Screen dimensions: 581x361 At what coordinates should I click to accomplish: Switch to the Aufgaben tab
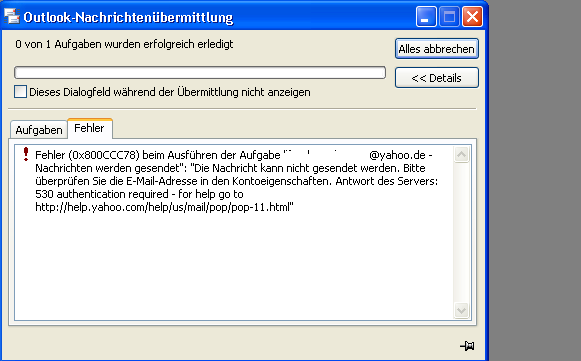[x=39, y=130]
